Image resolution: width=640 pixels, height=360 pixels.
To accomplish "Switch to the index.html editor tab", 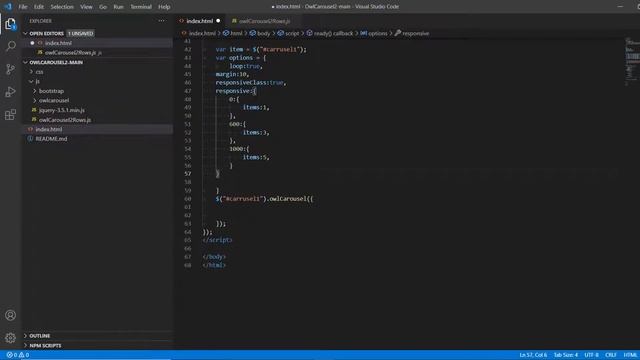I will click(200, 21).
